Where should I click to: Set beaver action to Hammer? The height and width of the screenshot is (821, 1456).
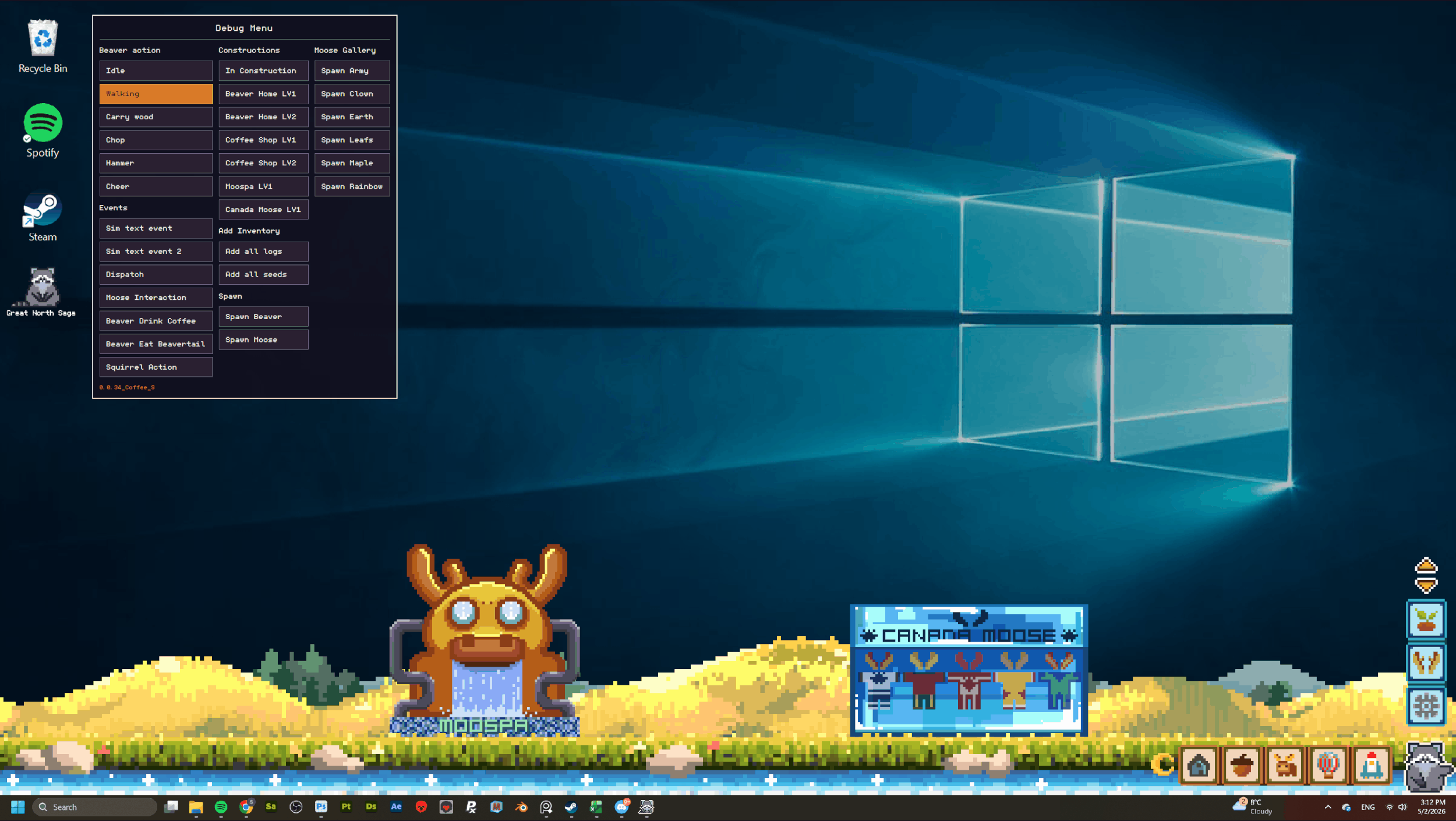coord(156,163)
